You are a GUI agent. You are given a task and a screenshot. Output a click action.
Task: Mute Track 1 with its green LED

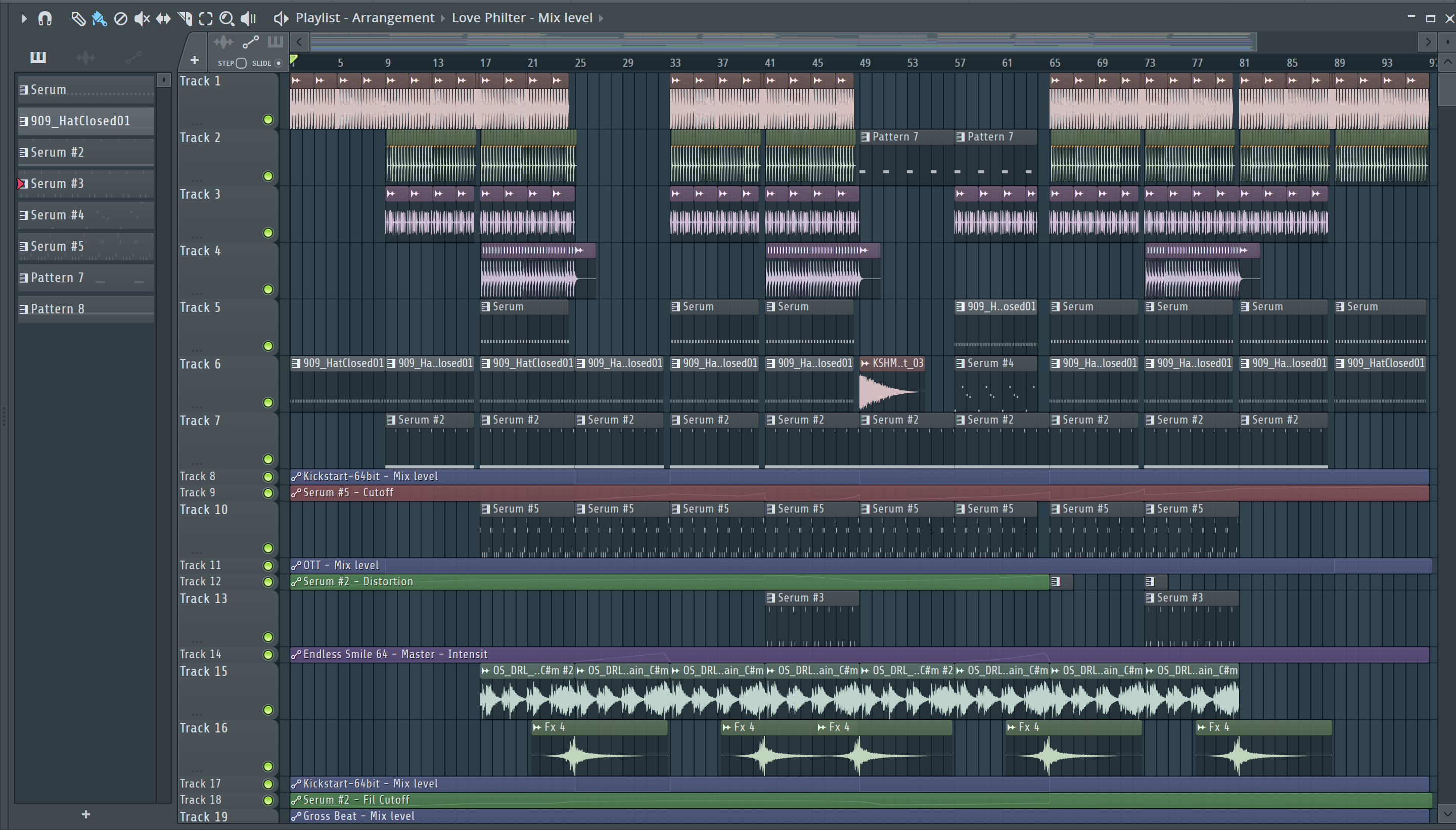pyautogui.click(x=268, y=119)
